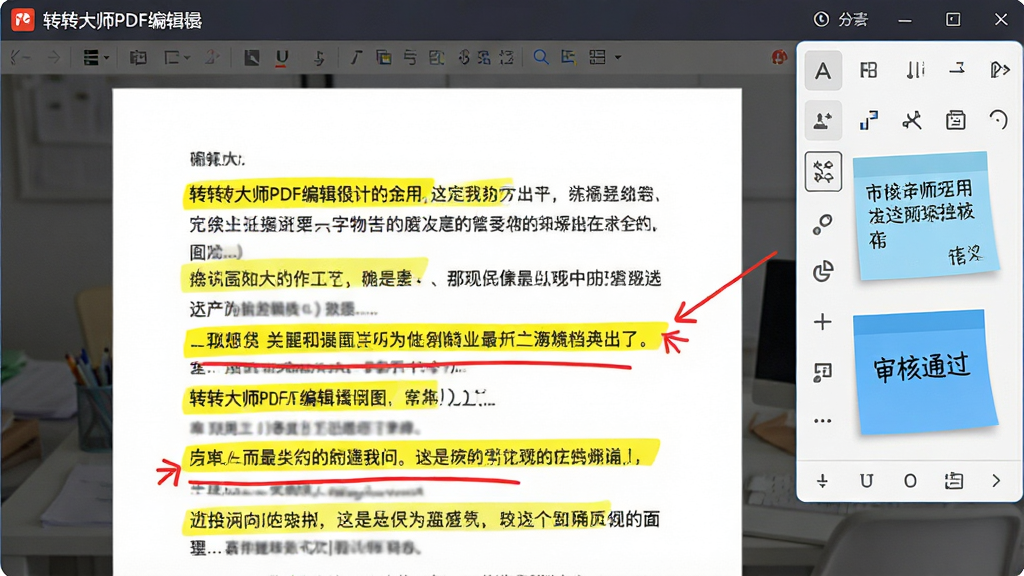Select the light blue handwritten sticky note
This screenshot has width=1024, height=576.
tap(925, 216)
